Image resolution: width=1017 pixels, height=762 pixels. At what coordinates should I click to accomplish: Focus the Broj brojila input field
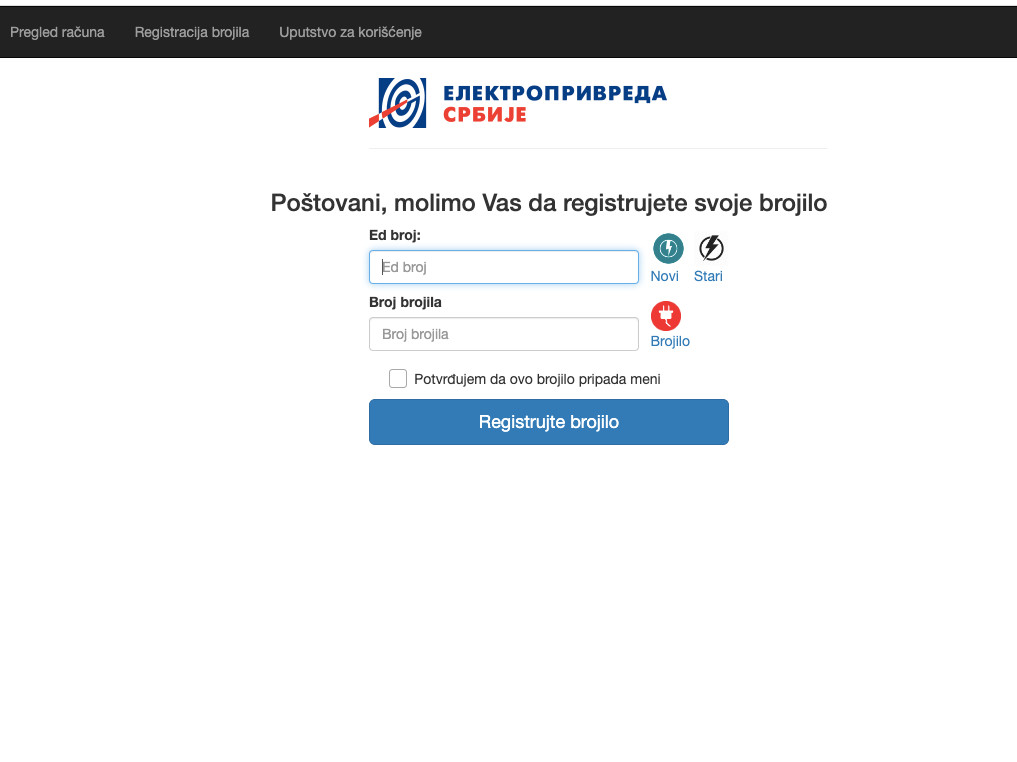point(503,334)
